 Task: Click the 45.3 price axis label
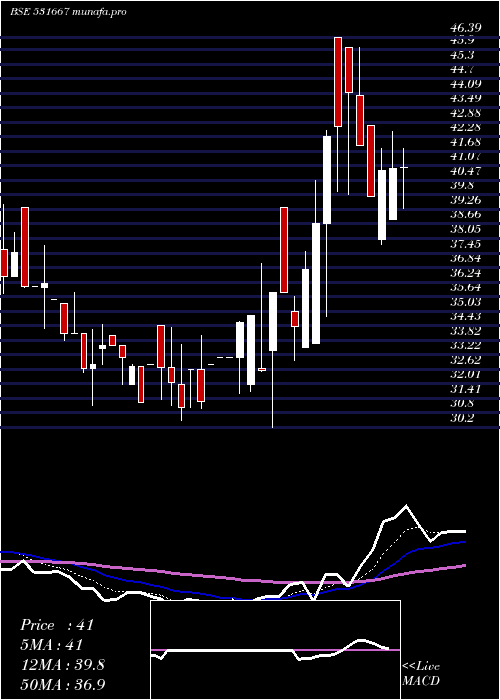(x=462, y=55)
